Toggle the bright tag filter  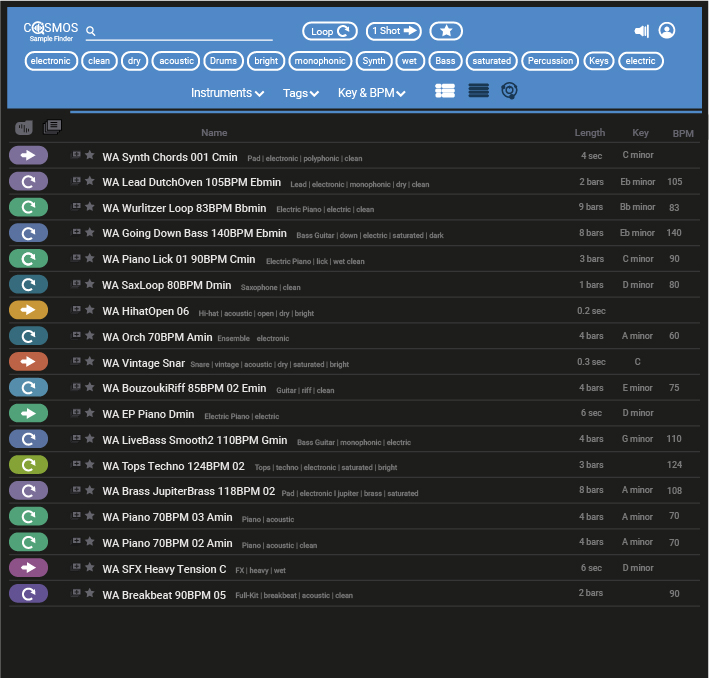[266, 61]
